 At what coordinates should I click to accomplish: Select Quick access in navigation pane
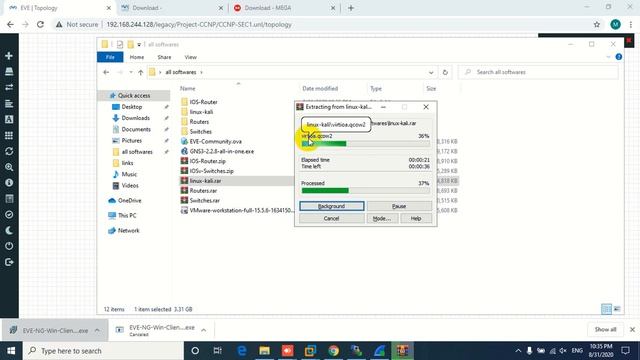[x=134, y=96]
